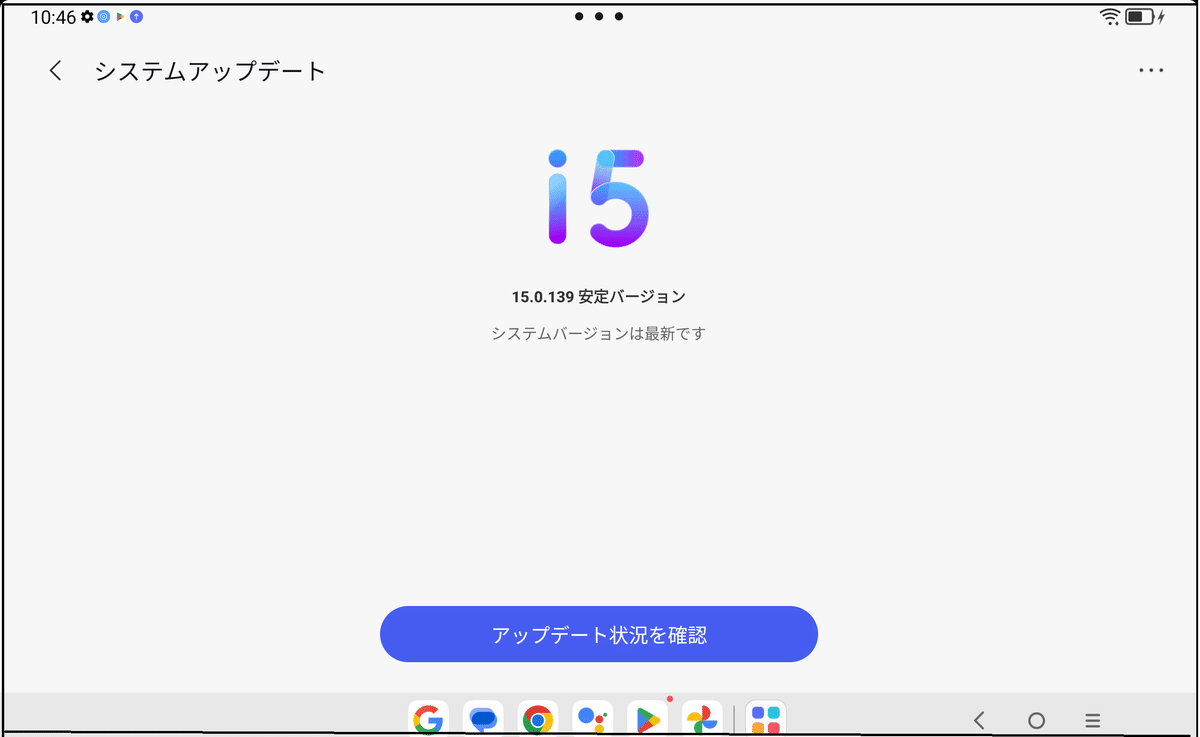Tap the システムアップデート title
1200x737 pixels.
pos(210,71)
